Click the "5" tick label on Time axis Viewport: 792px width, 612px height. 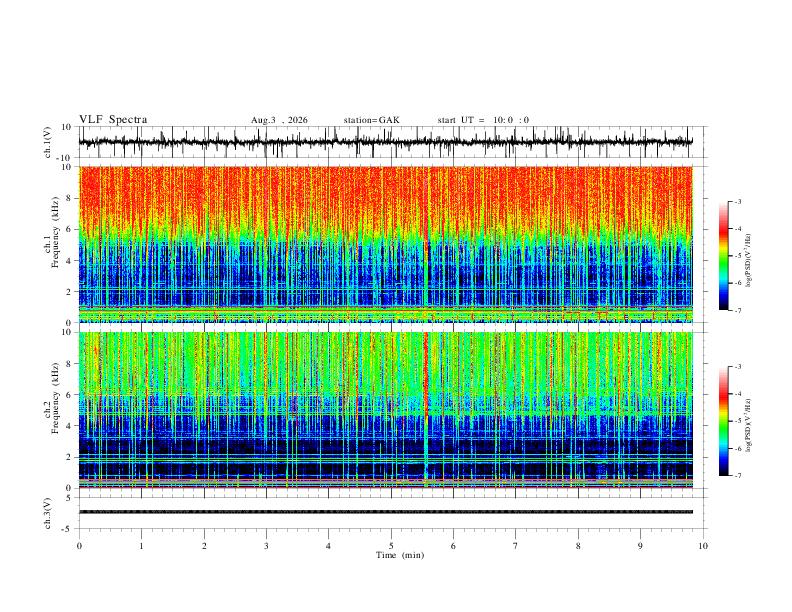(x=391, y=546)
